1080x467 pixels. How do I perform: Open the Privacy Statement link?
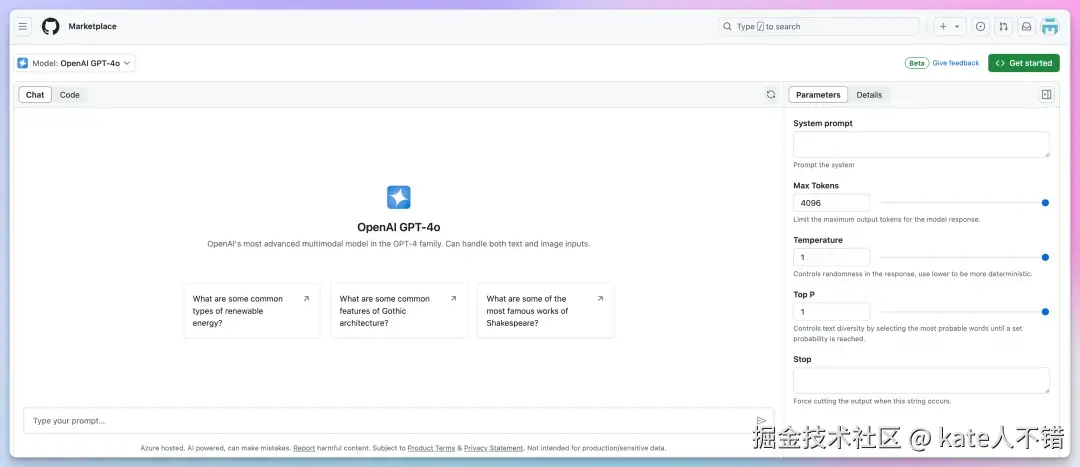pos(493,448)
